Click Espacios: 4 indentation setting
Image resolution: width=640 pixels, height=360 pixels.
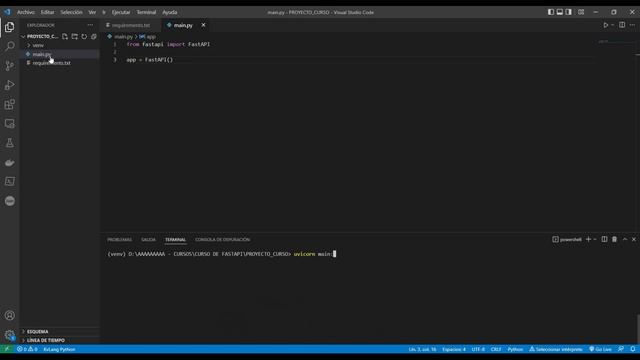(x=454, y=349)
